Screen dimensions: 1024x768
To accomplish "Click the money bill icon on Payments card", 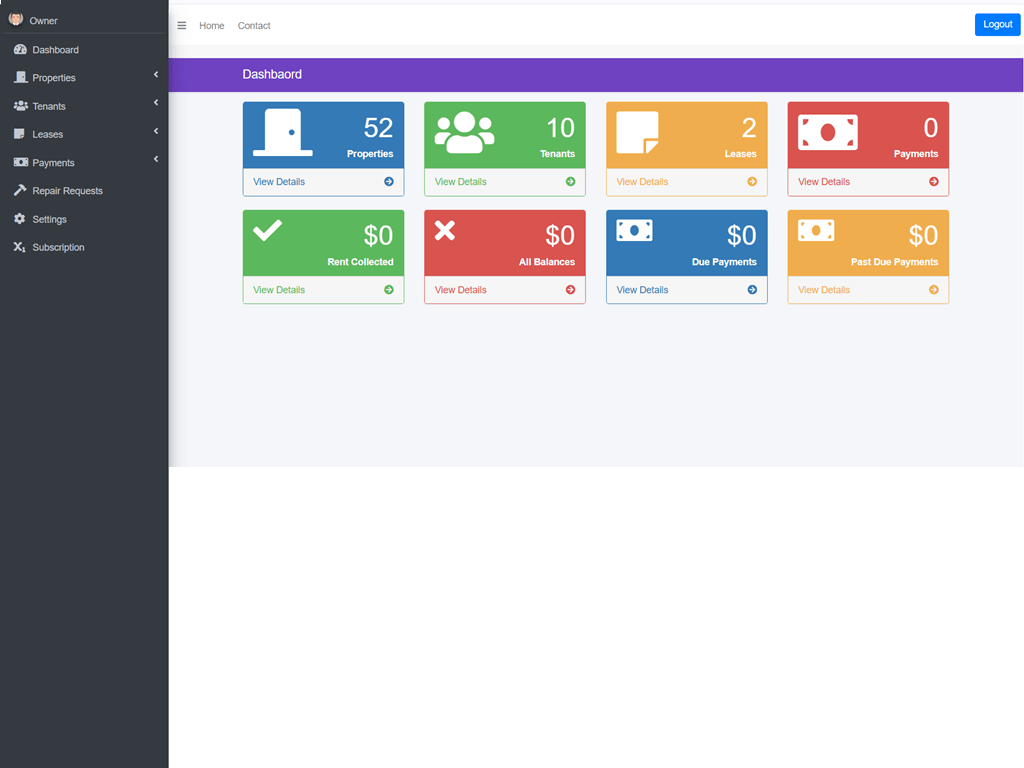I will coord(827,132).
